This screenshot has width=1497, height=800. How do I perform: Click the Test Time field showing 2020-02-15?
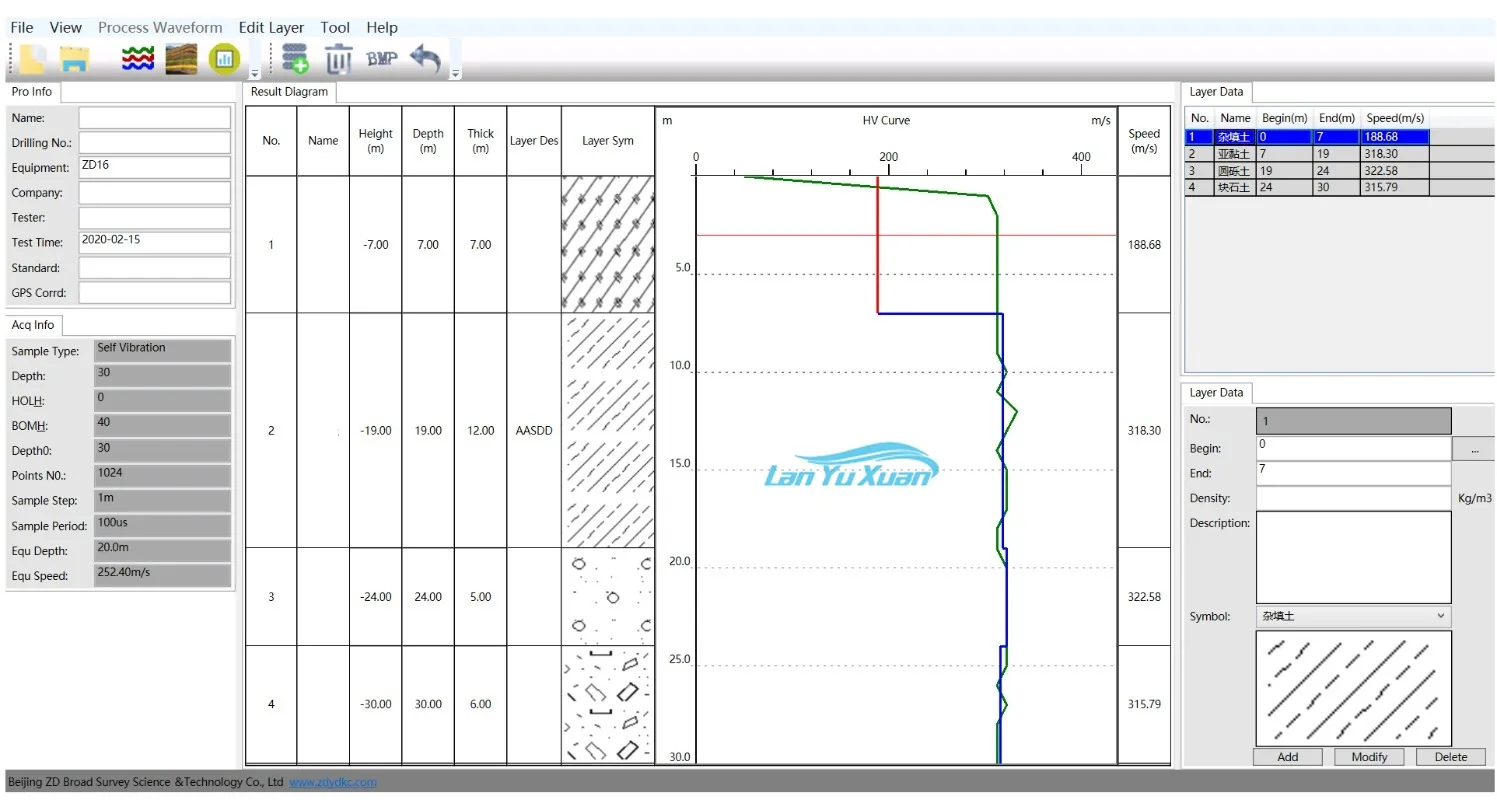click(155, 243)
